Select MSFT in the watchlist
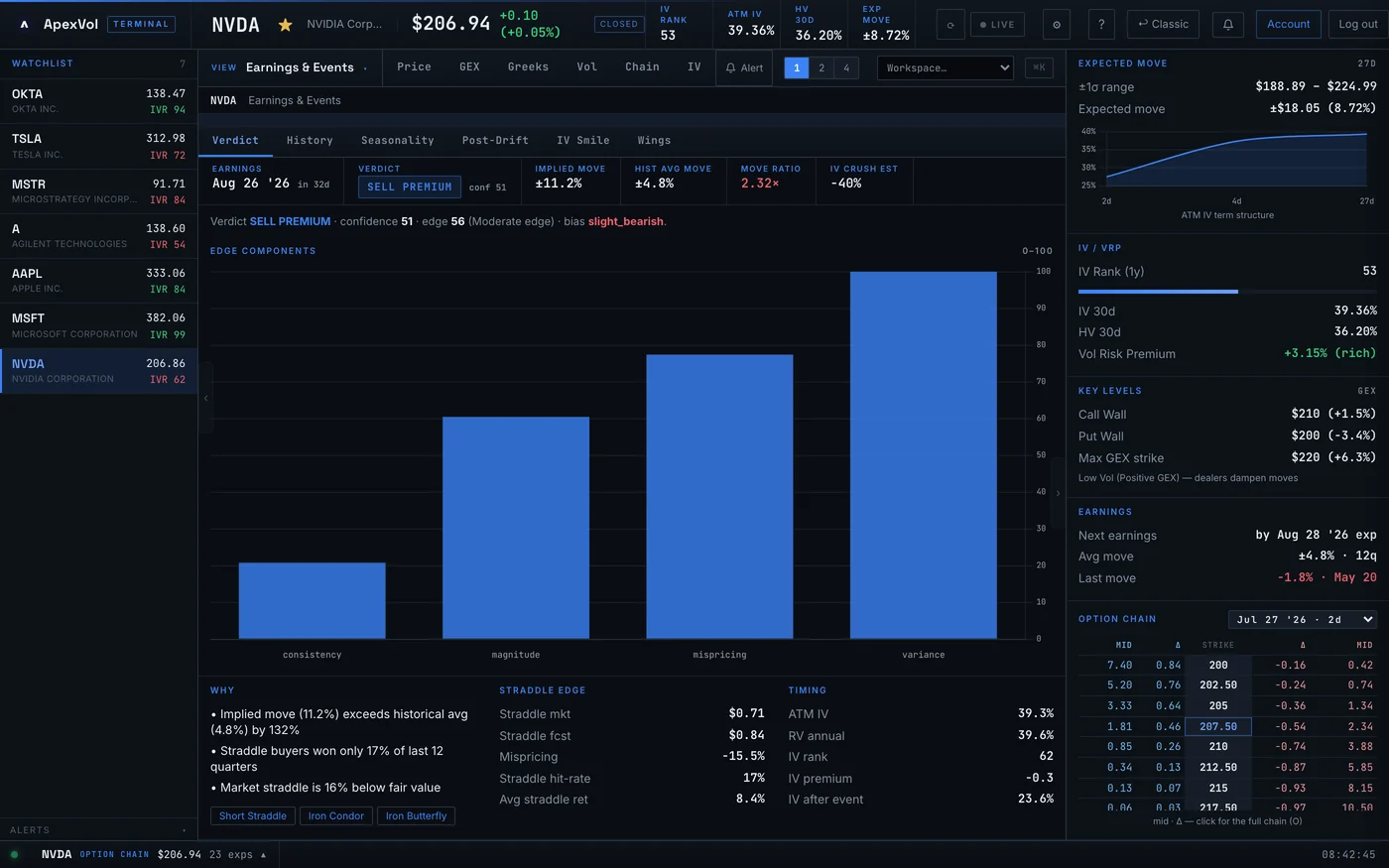This screenshot has height=868, width=1389. [98, 325]
